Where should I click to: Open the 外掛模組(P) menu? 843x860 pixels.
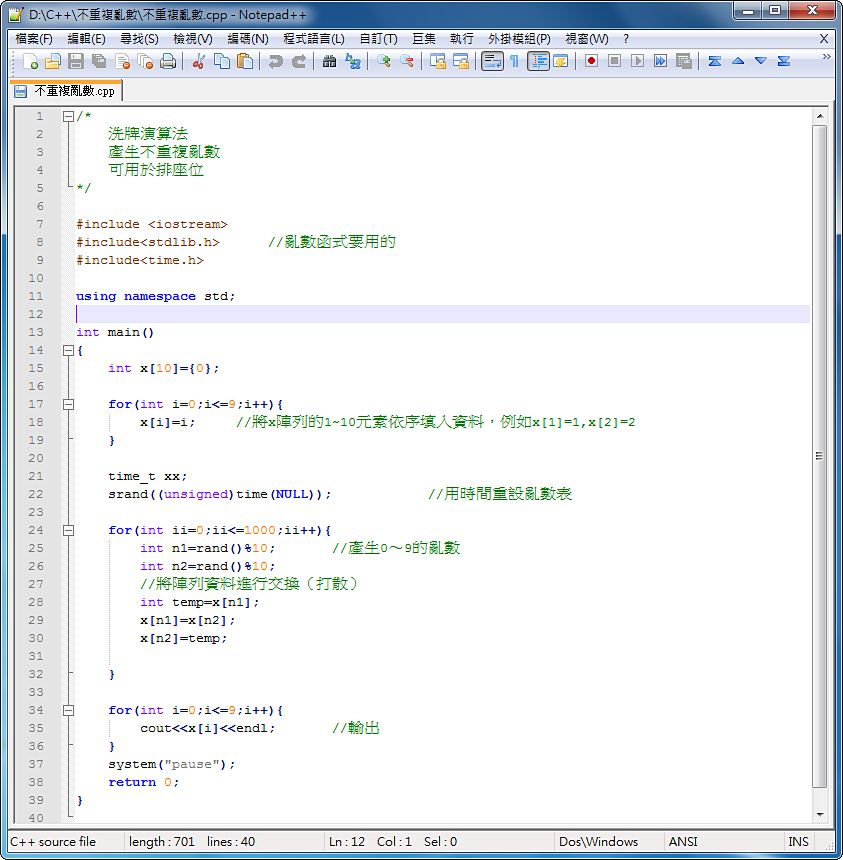(x=519, y=39)
